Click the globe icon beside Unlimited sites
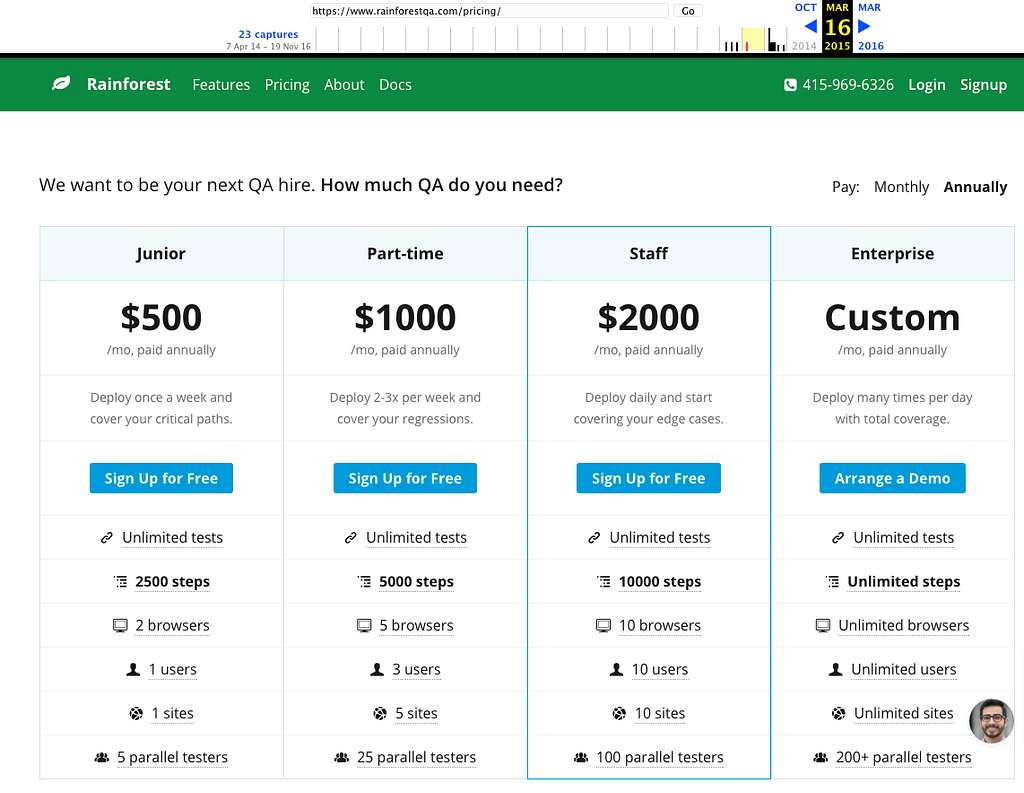This screenshot has width=1024, height=793. pos(839,713)
